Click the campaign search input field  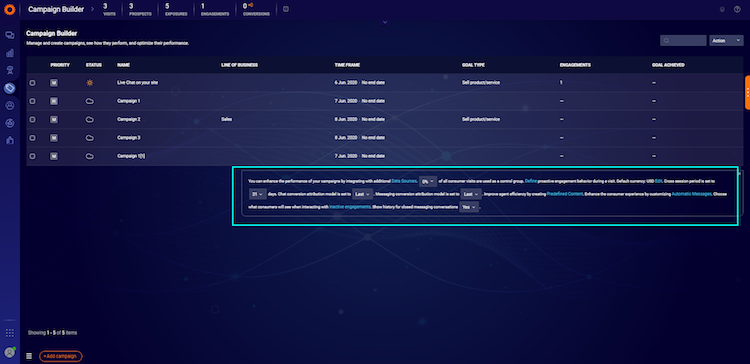[683, 41]
